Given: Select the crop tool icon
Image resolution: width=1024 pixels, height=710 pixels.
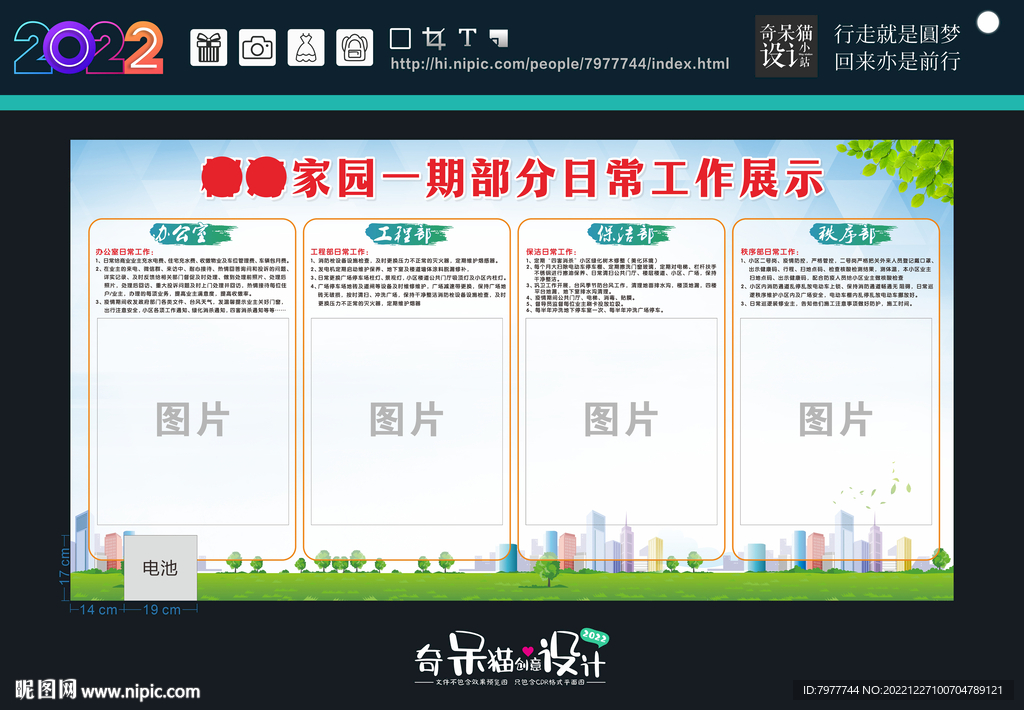Looking at the screenshot, I should [434, 39].
